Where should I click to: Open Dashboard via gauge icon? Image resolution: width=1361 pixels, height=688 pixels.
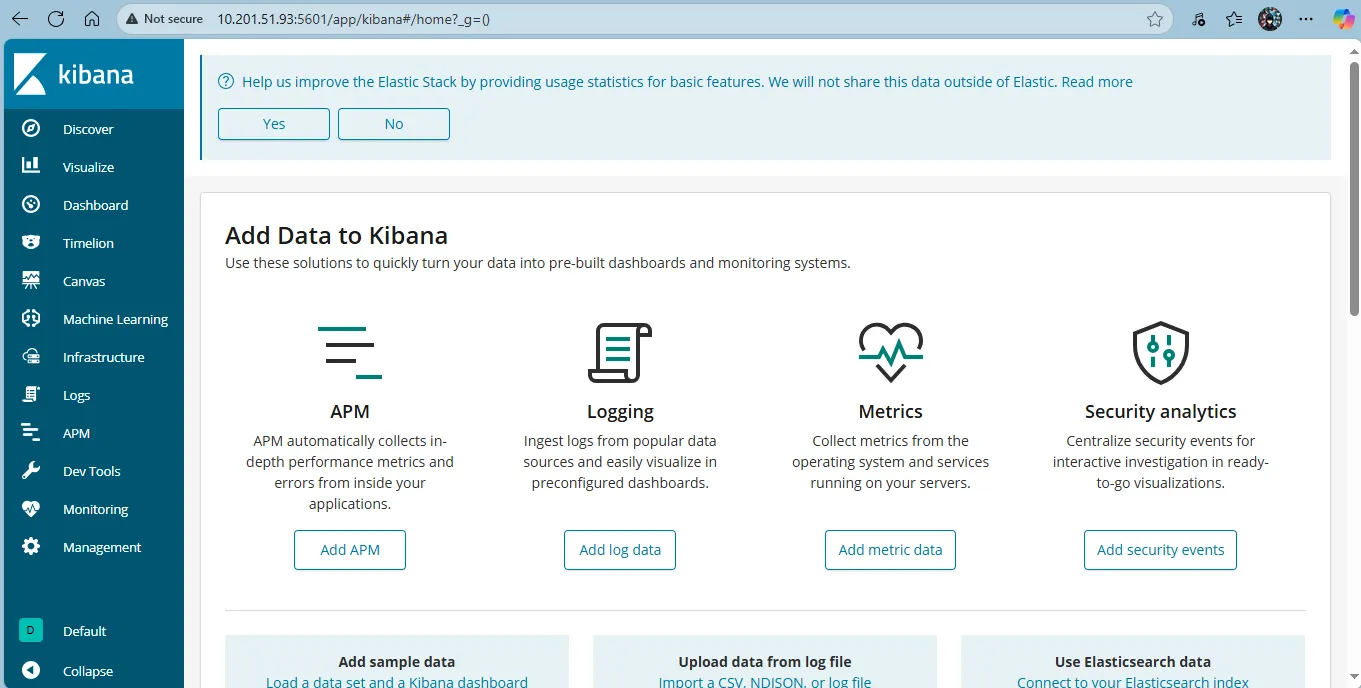click(31, 204)
